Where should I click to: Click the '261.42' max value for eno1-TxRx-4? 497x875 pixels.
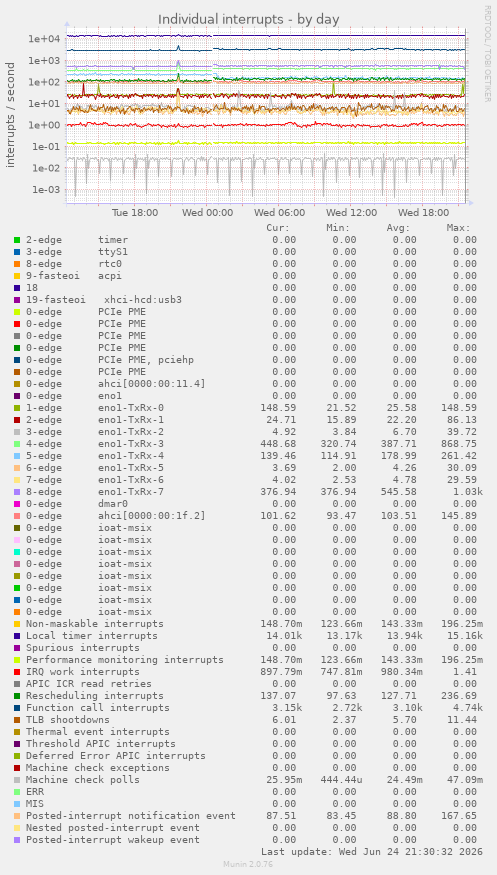click(x=459, y=456)
